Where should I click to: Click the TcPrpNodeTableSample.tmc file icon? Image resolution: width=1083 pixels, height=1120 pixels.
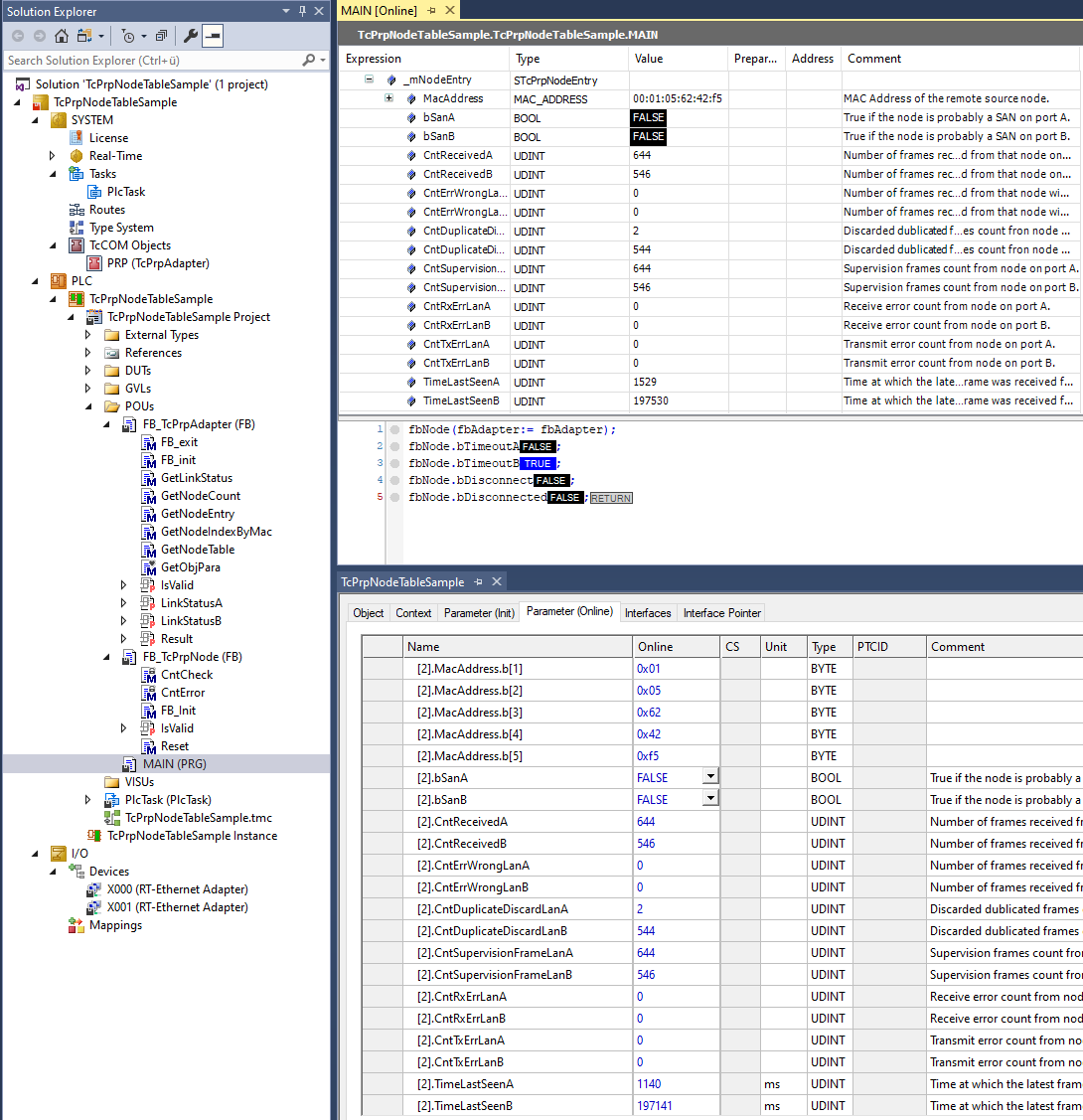tap(112, 817)
